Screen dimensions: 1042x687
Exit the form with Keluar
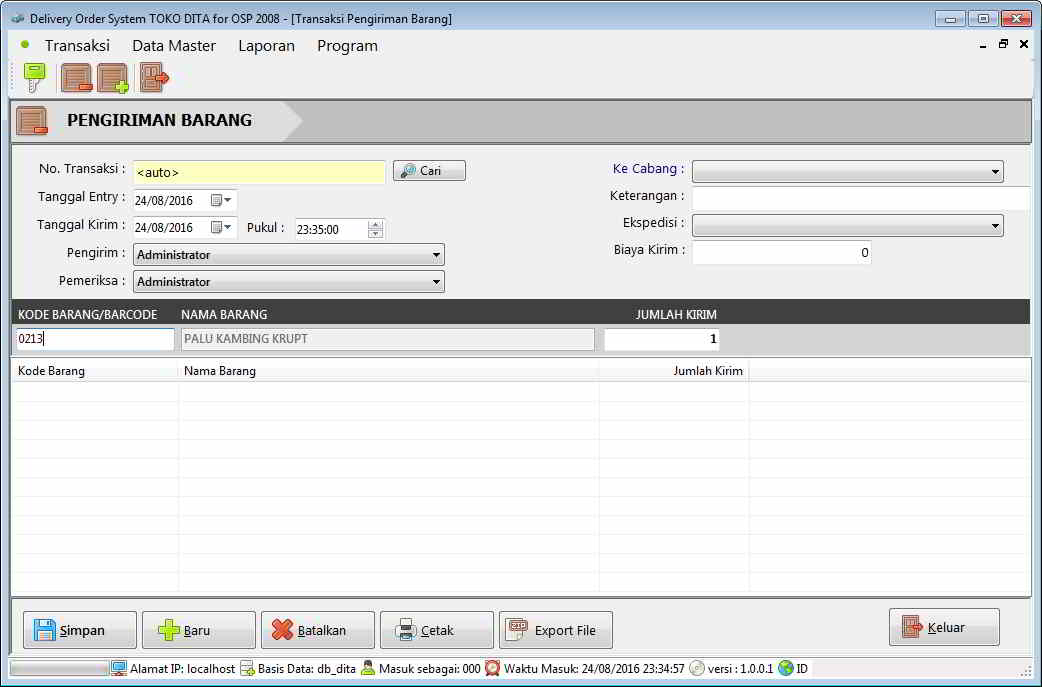point(943,627)
